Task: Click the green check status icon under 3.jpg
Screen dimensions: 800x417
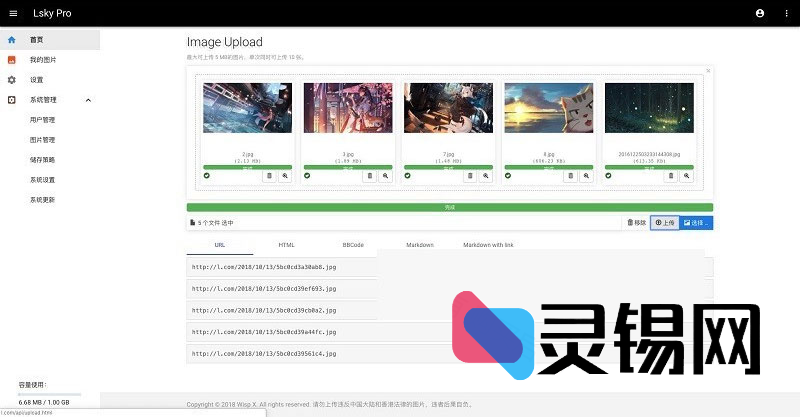Action: (x=307, y=176)
